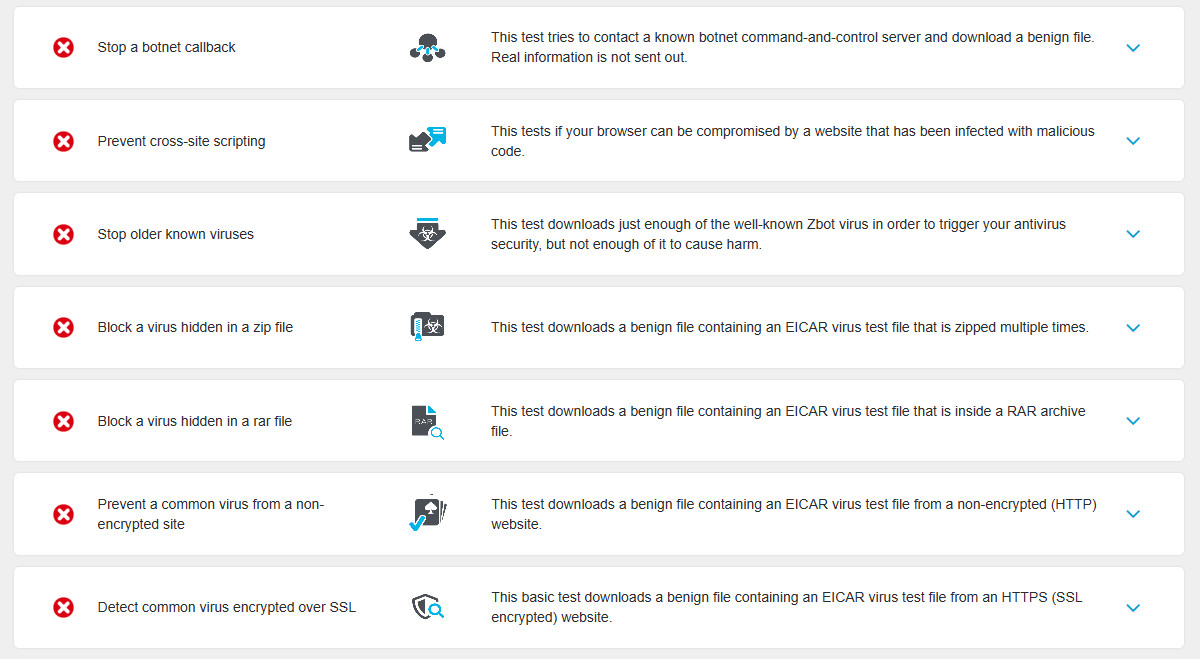
Task: Click the zipped folder biohazard icon
Action: [x=428, y=326]
